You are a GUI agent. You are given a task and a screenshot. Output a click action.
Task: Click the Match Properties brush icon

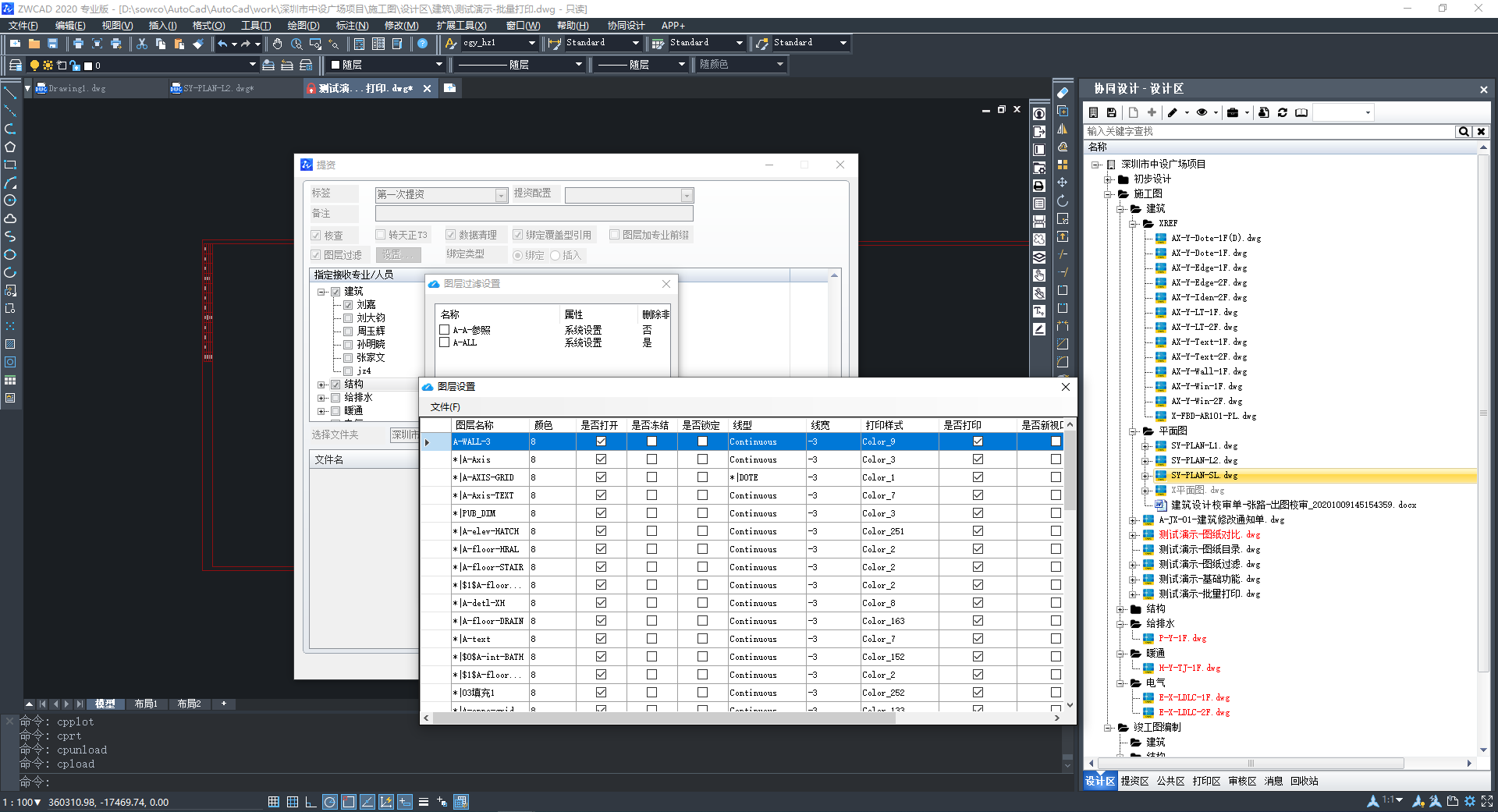[198, 44]
